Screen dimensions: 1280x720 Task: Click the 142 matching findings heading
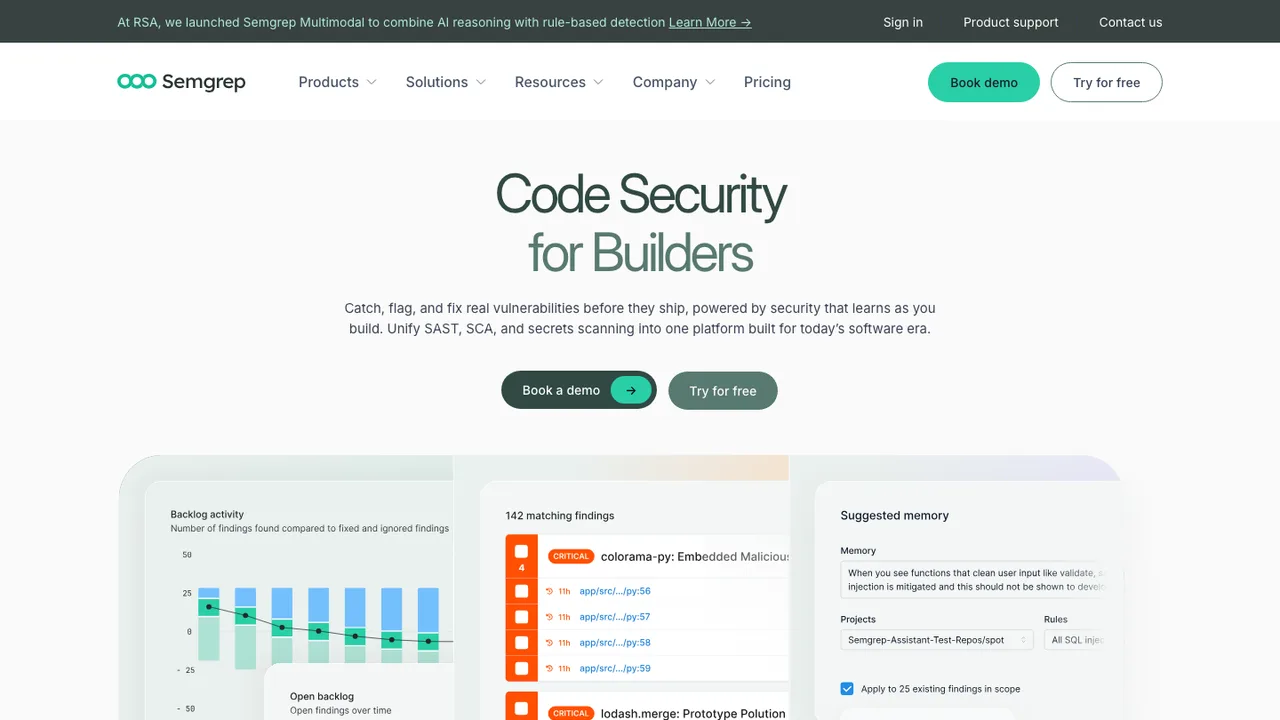click(560, 516)
